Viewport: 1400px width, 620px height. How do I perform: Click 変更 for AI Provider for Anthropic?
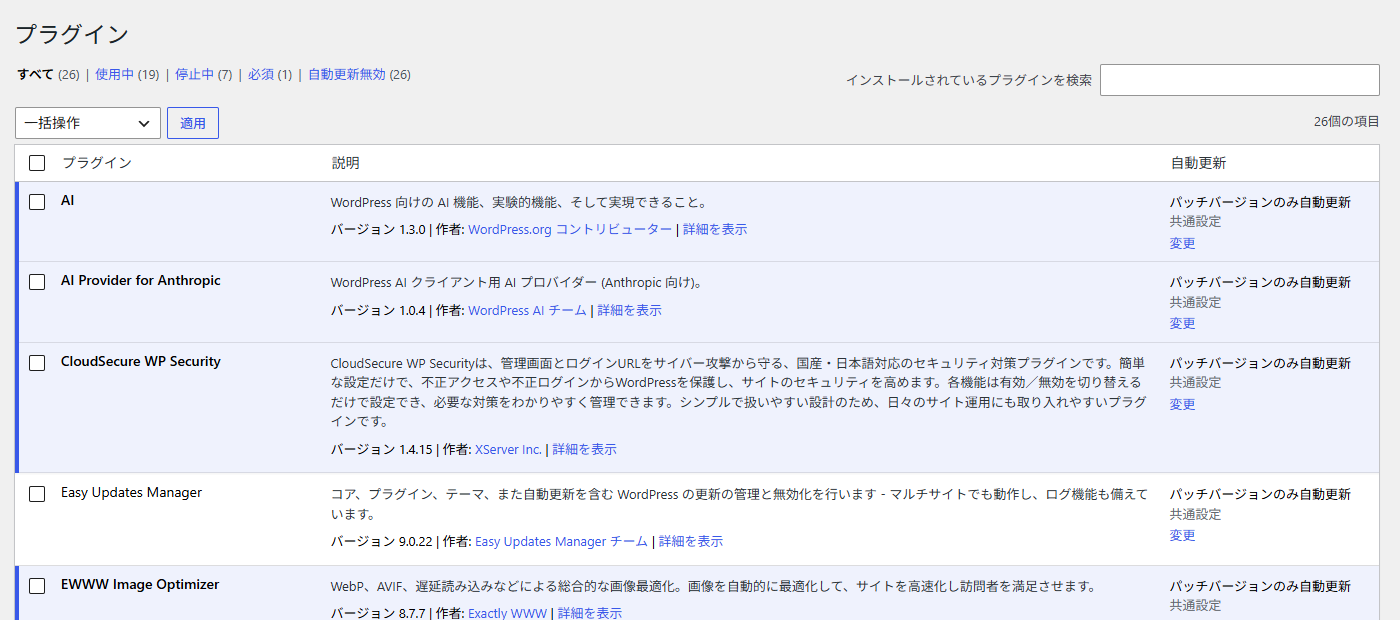[x=1182, y=323]
